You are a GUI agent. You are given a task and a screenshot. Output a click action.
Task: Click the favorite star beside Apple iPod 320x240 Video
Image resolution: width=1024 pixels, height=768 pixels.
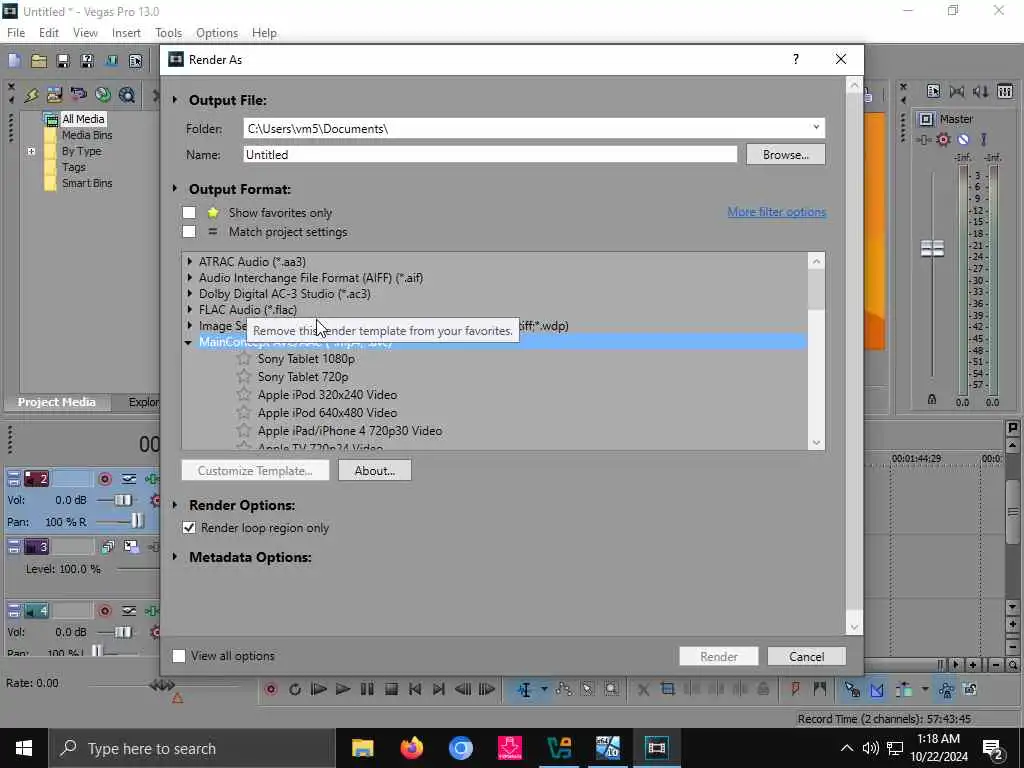pos(244,394)
